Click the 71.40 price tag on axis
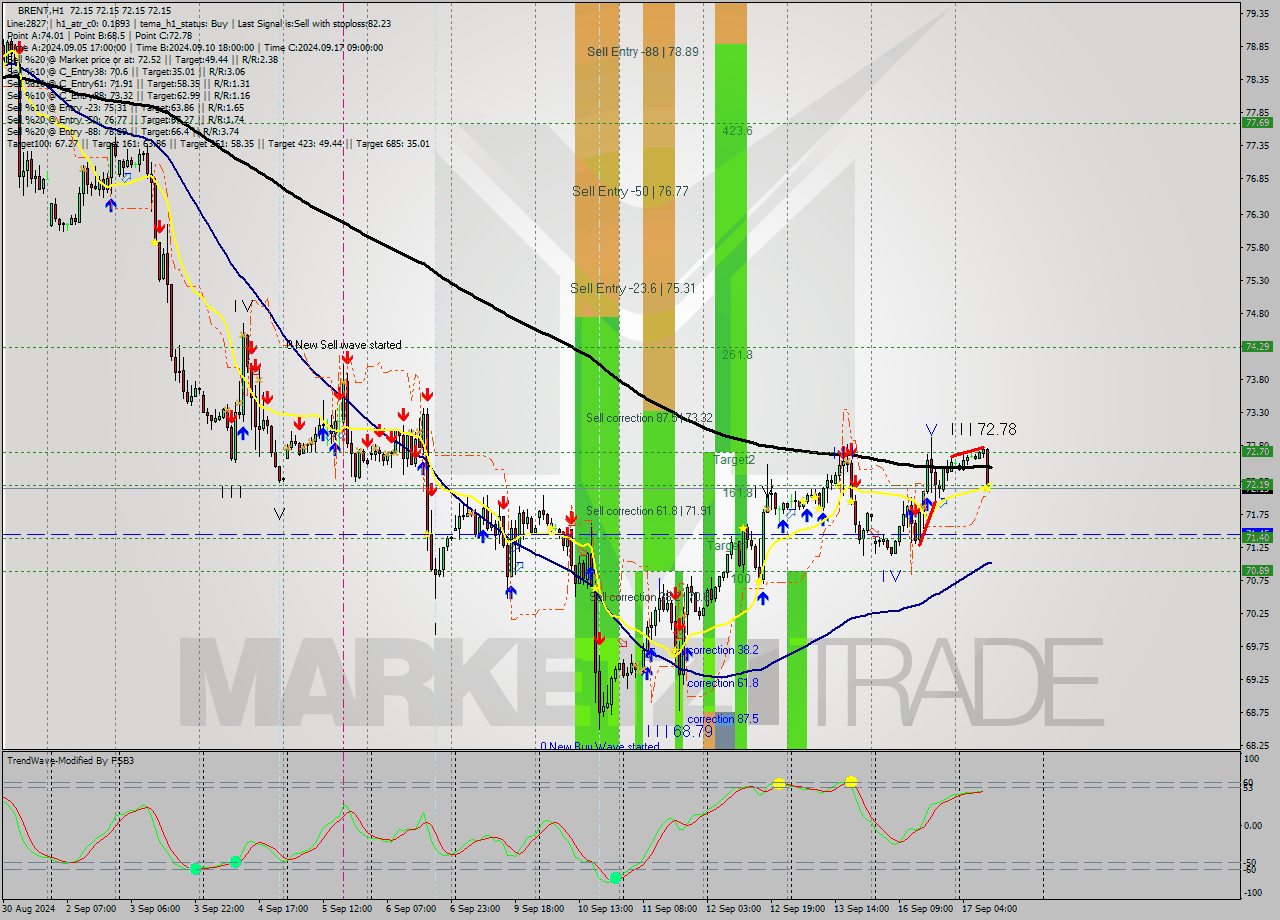Viewport: 1280px width, 920px height. pyautogui.click(x=1257, y=538)
